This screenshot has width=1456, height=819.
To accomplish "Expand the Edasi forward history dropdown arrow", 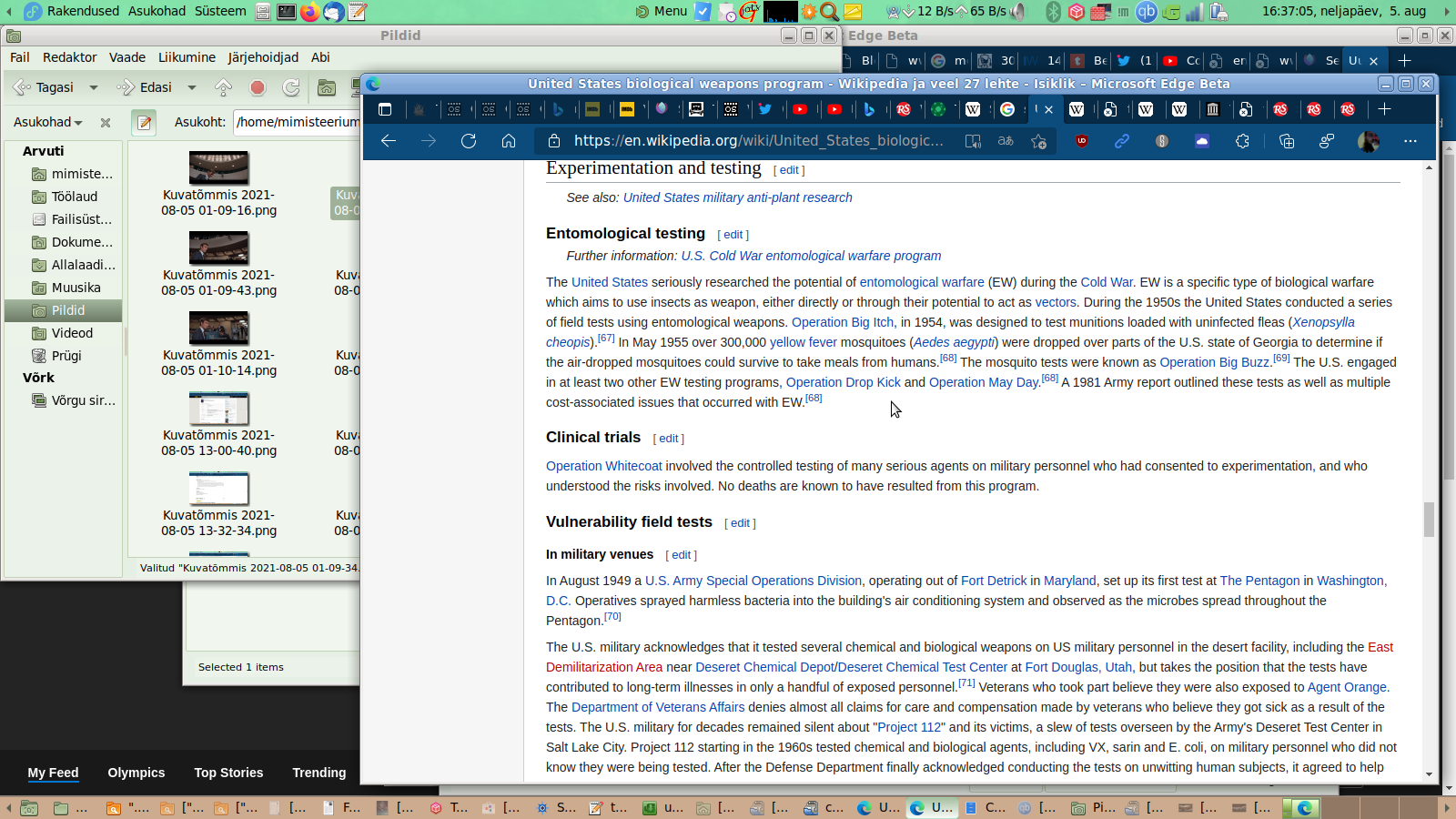I will coord(192,87).
